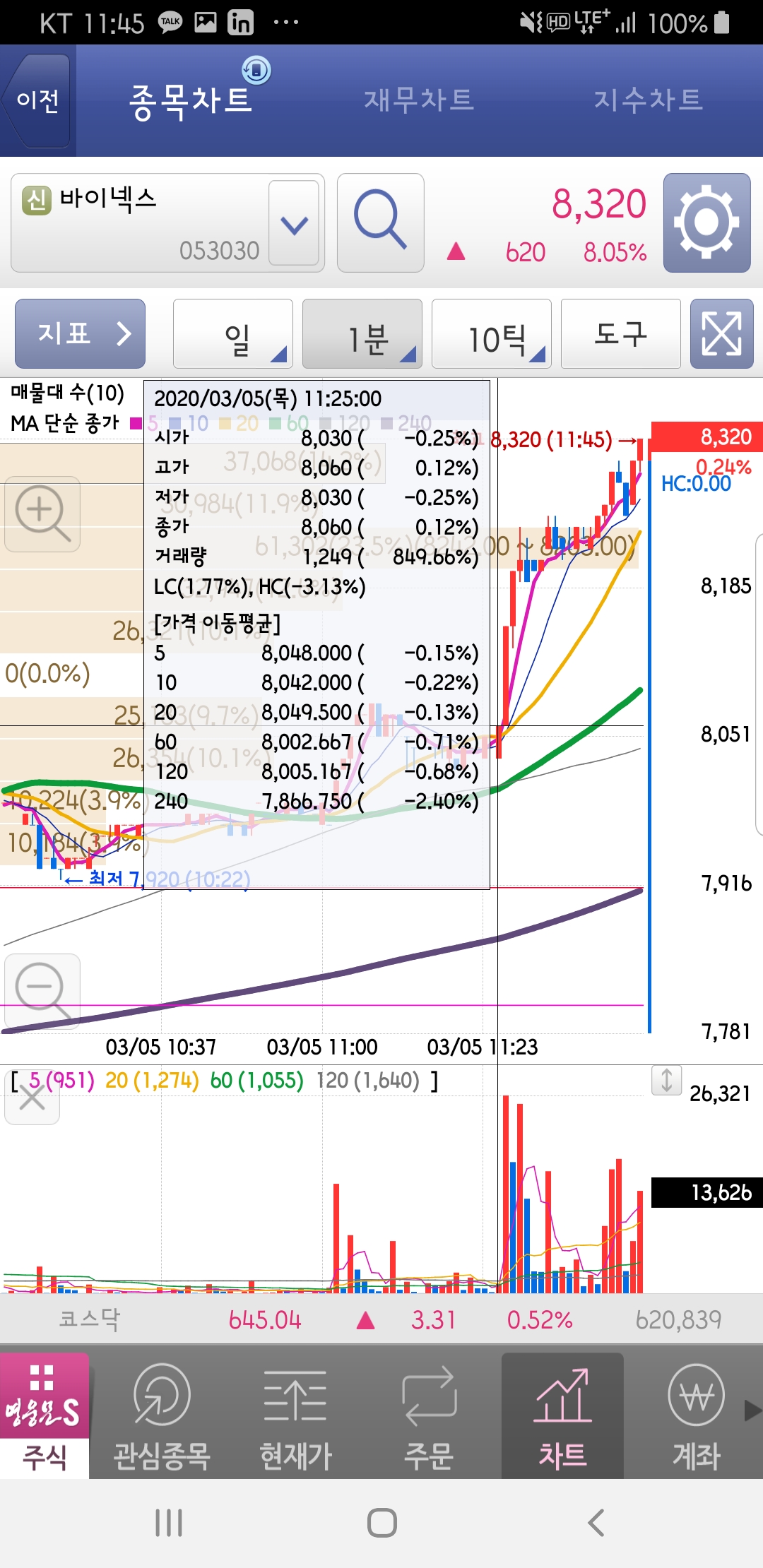
Task: Switch to the 지수차트 tab
Action: [x=648, y=100]
